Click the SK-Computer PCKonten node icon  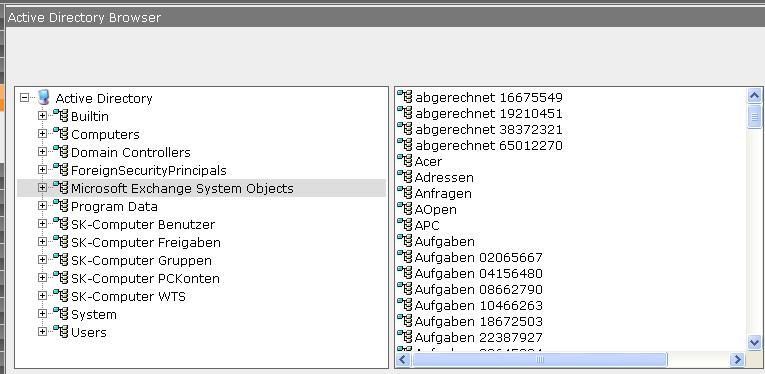coord(60,278)
